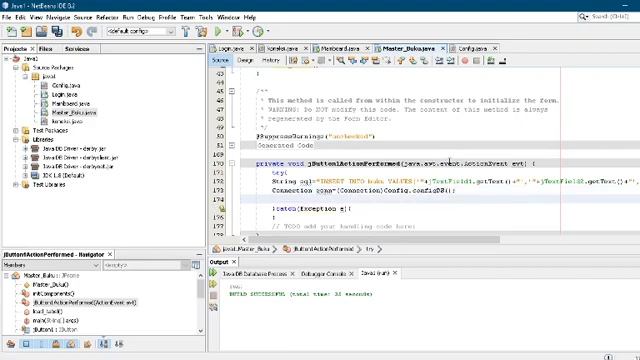Toggle Show Non-Public Members in Navigator toolbar
The image size is (640, 360).
pyautogui.click(x=56, y=344)
